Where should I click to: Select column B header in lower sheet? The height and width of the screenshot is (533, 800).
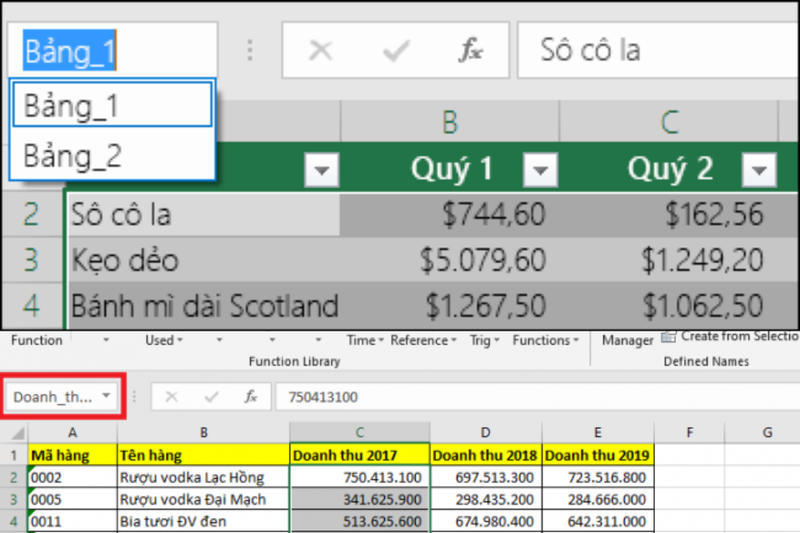point(204,433)
